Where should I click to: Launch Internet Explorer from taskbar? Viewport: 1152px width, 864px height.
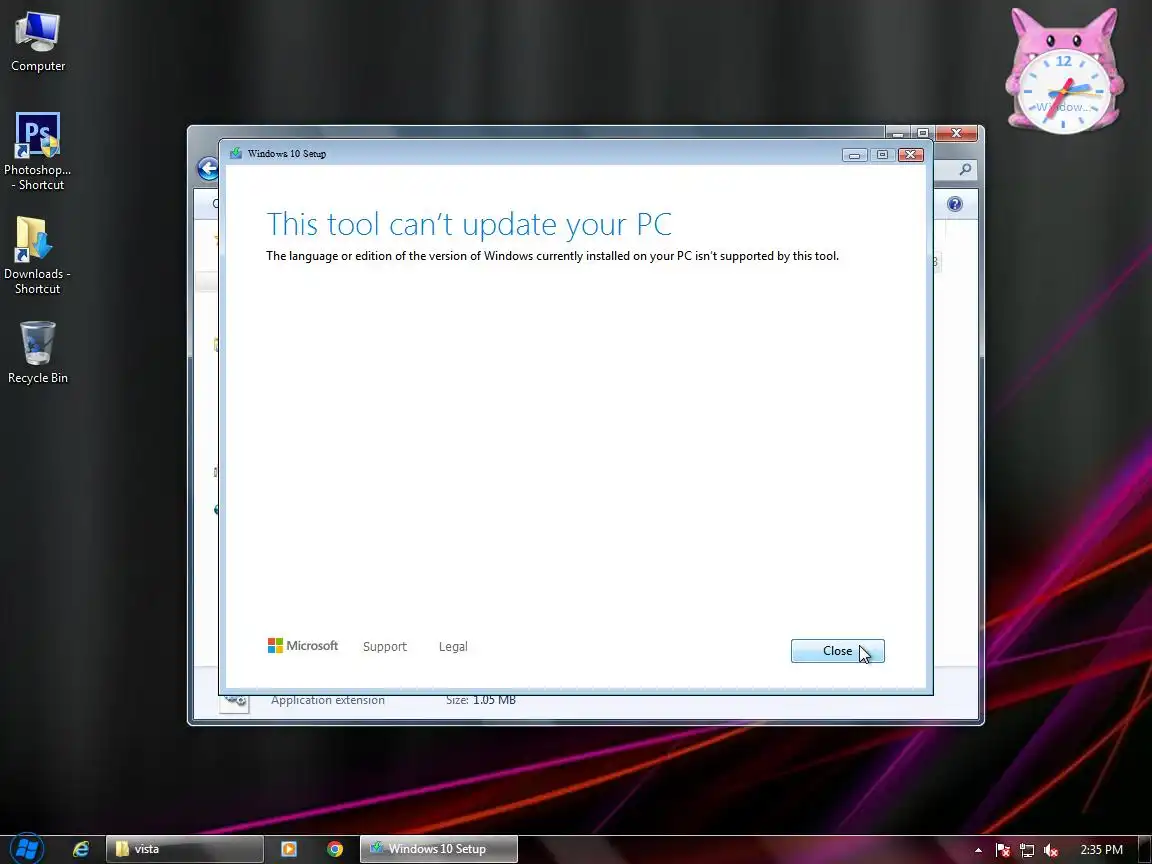click(x=81, y=849)
